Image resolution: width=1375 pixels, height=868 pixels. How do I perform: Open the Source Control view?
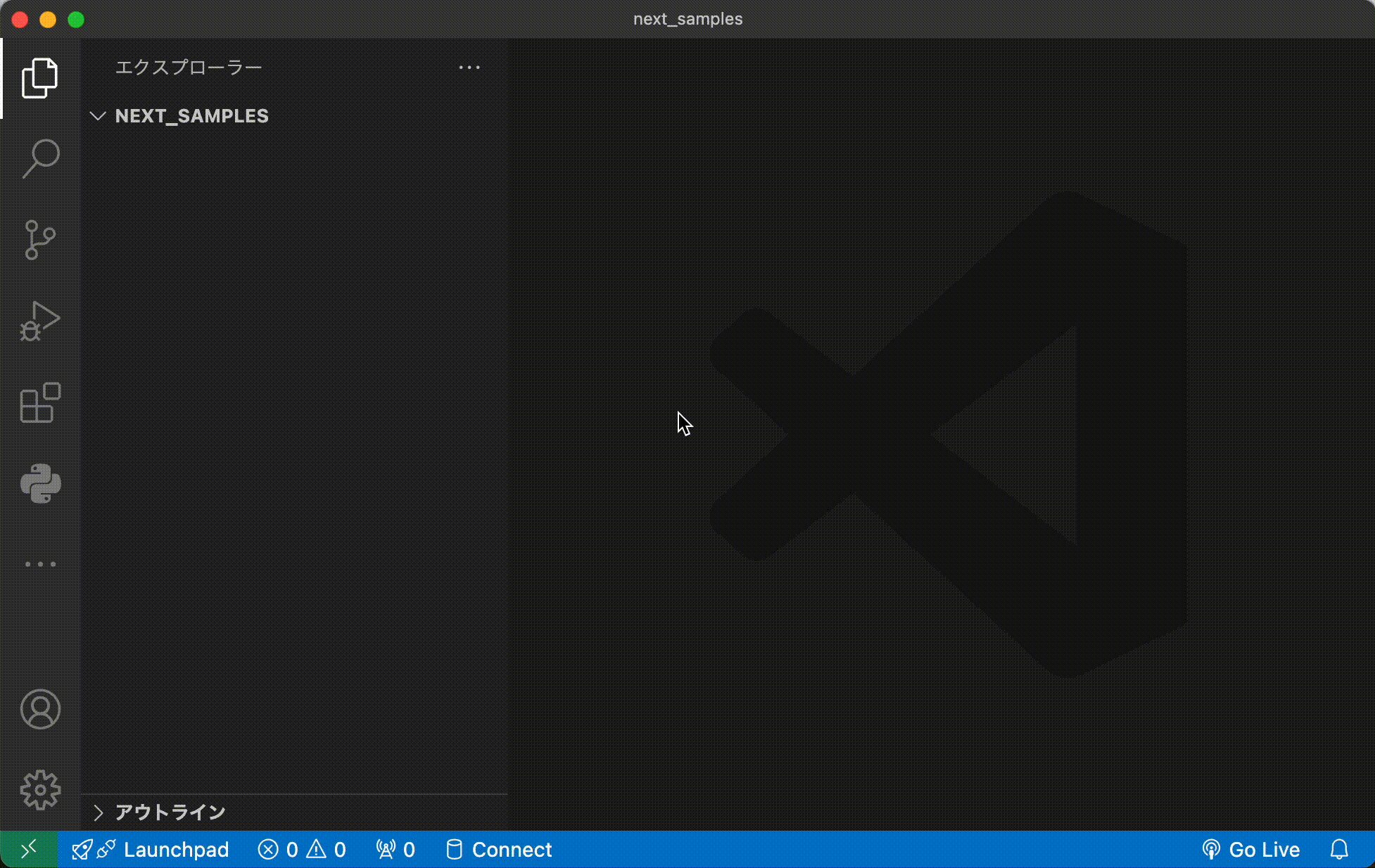point(40,240)
